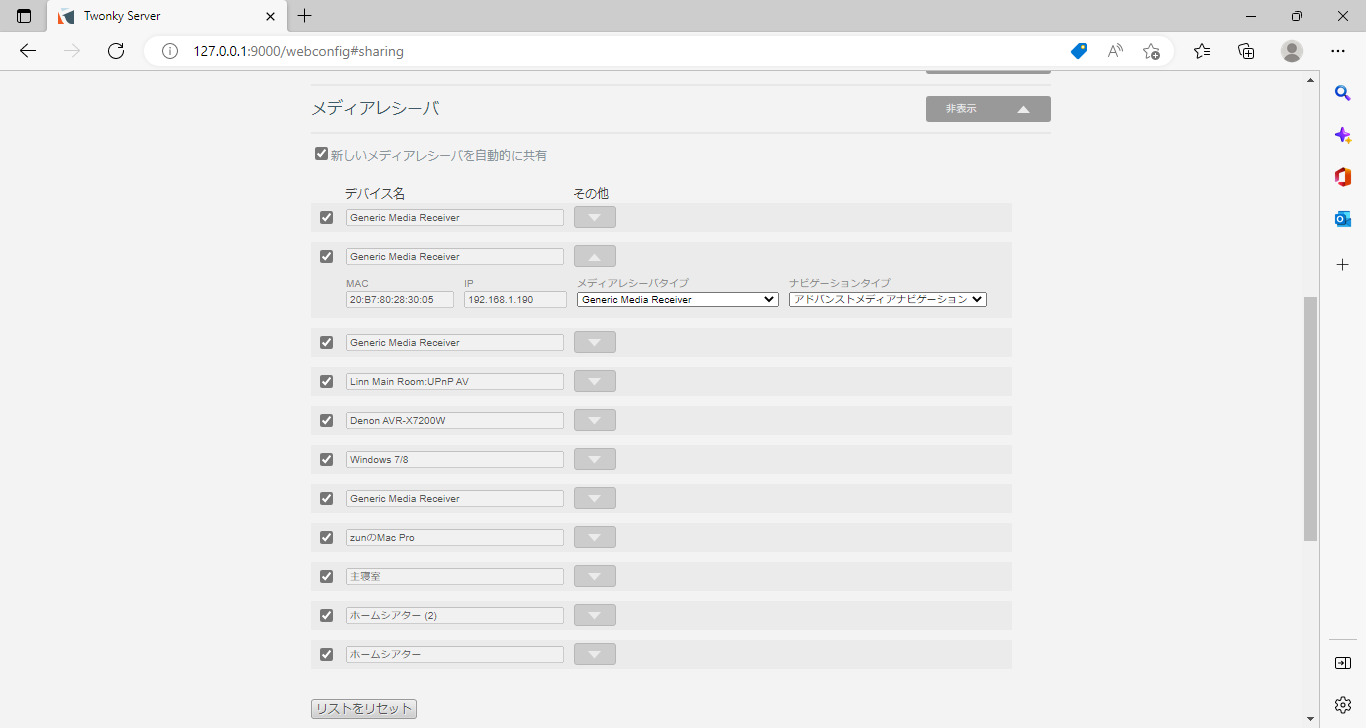Click the メディアレシーバ section heading
The height and width of the screenshot is (728, 1366).
(x=375, y=108)
